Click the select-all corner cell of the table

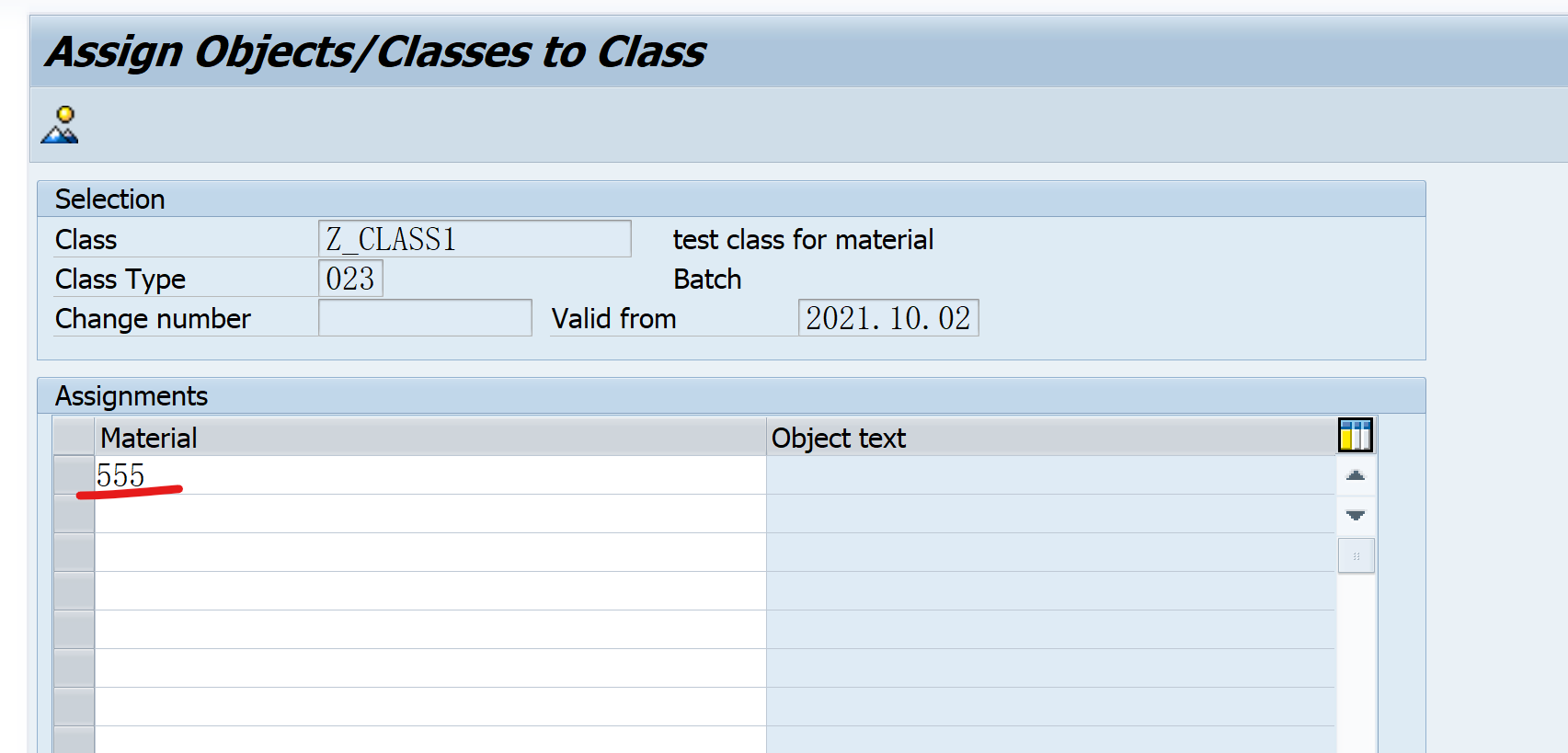click(x=74, y=438)
